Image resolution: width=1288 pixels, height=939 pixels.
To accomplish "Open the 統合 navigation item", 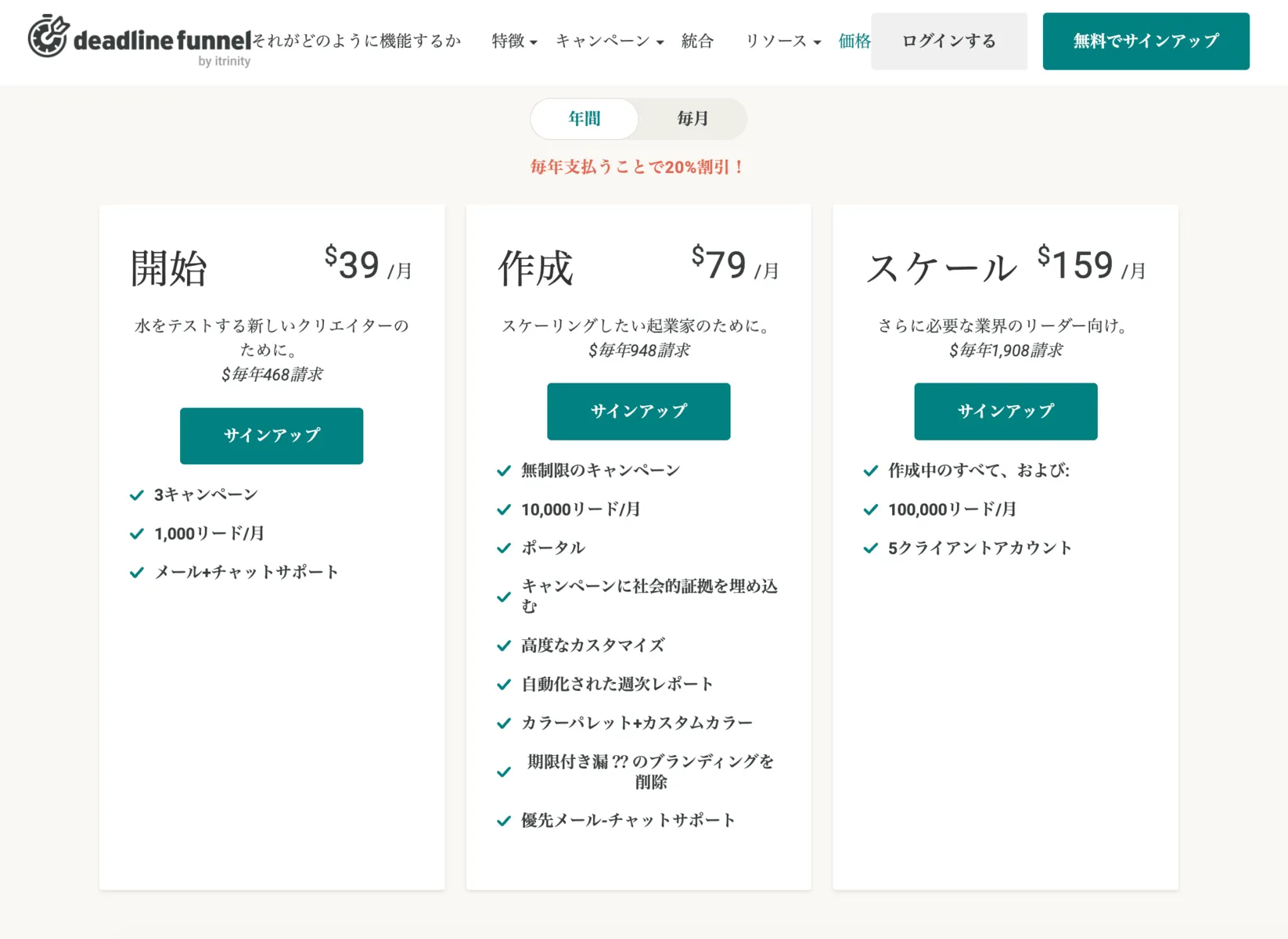I will [697, 41].
